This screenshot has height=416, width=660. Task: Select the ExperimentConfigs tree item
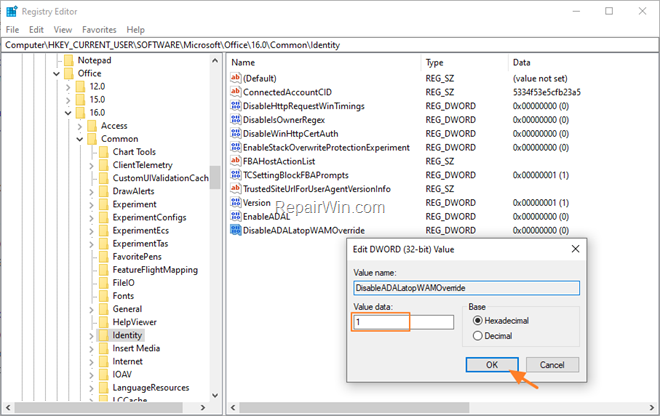[x=149, y=217]
